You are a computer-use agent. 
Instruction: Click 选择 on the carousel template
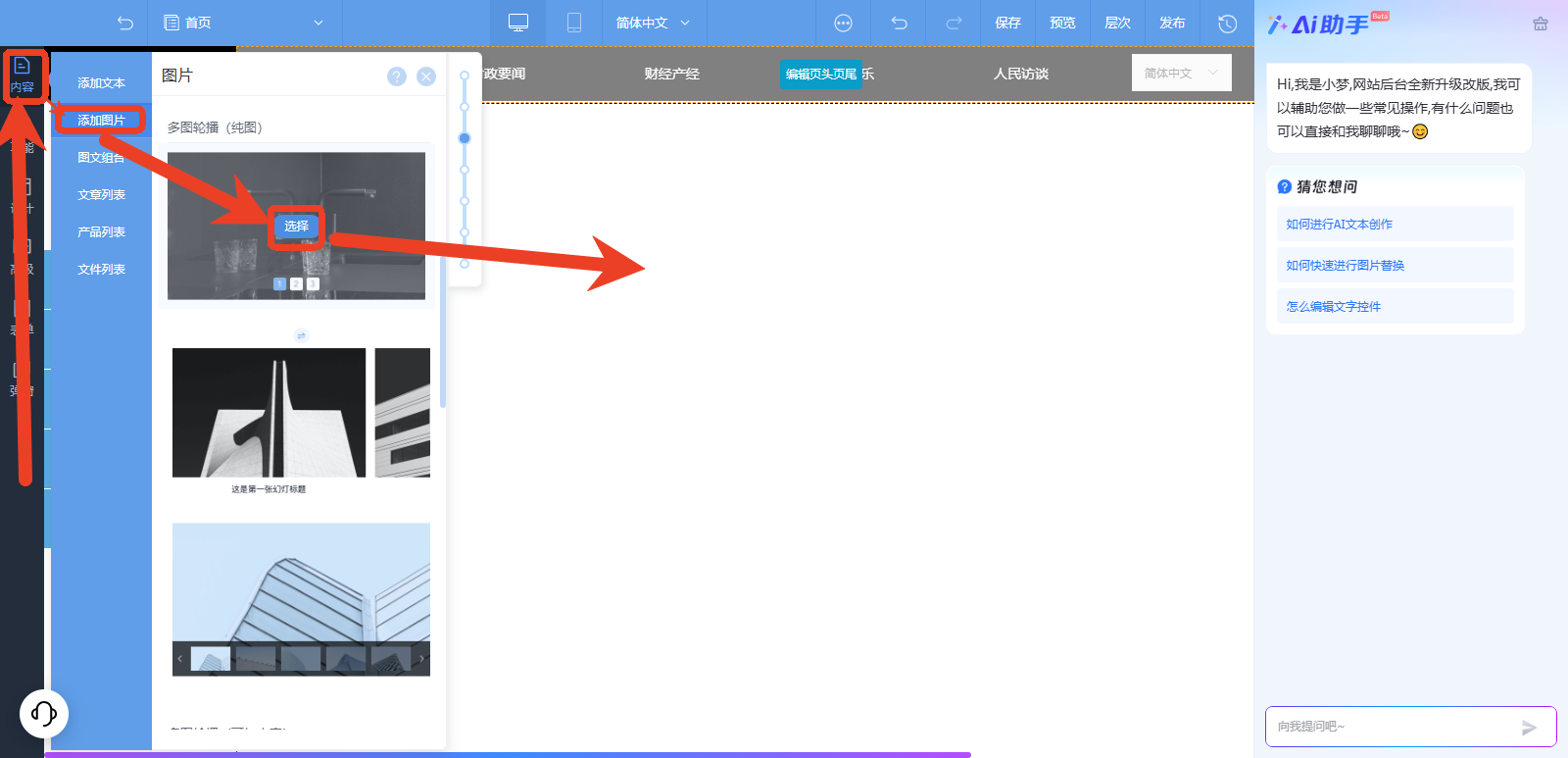296,227
